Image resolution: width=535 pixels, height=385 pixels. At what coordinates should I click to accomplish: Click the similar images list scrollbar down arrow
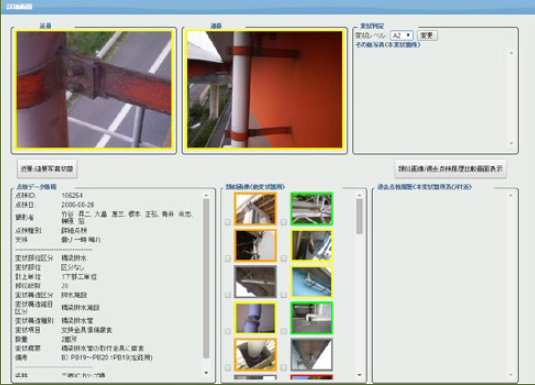pyautogui.click(x=359, y=375)
